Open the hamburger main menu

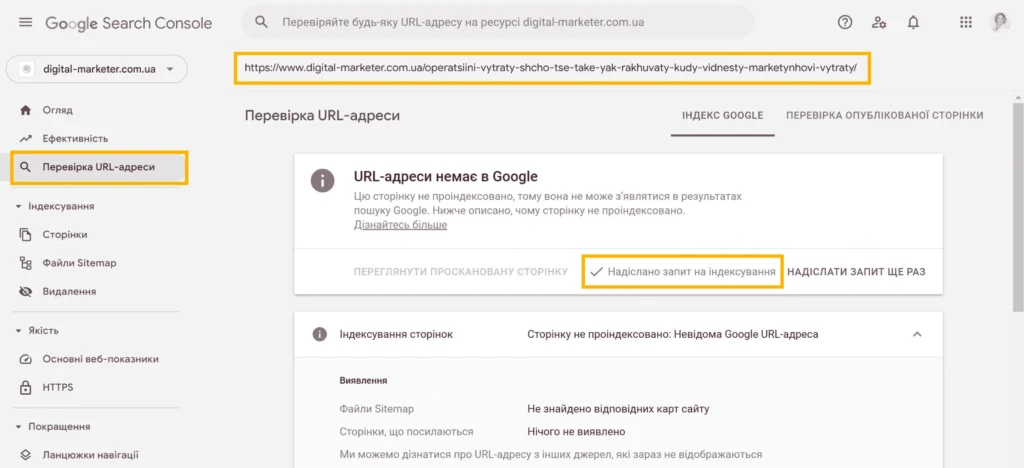[25, 23]
